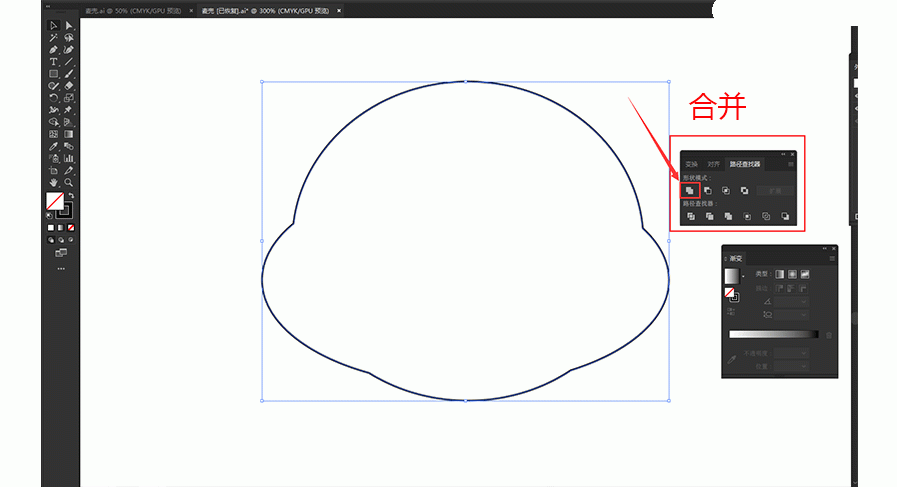Switch to the 50% document tab
This screenshot has height=487, width=897.
[130, 10]
